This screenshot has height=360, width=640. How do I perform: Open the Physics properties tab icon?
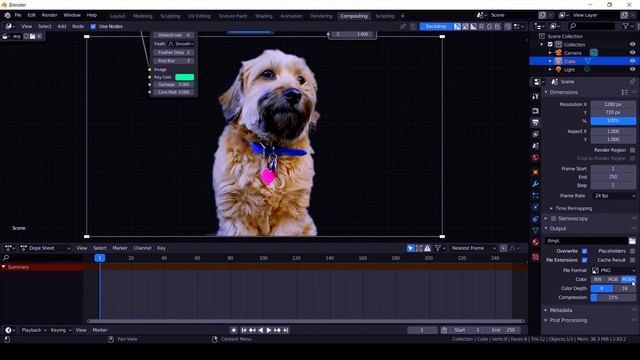[536, 207]
